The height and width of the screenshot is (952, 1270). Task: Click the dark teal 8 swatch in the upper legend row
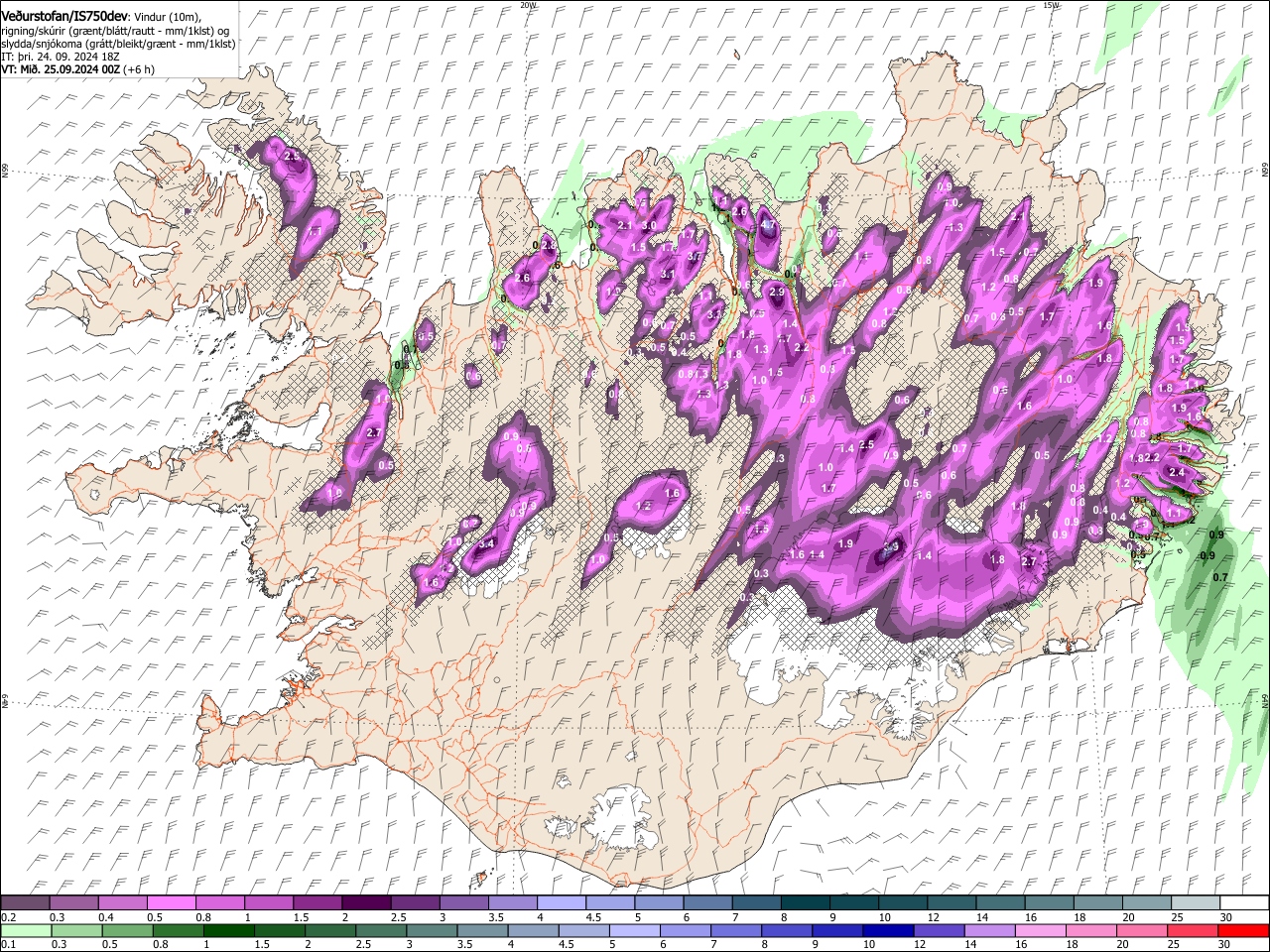[804, 903]
